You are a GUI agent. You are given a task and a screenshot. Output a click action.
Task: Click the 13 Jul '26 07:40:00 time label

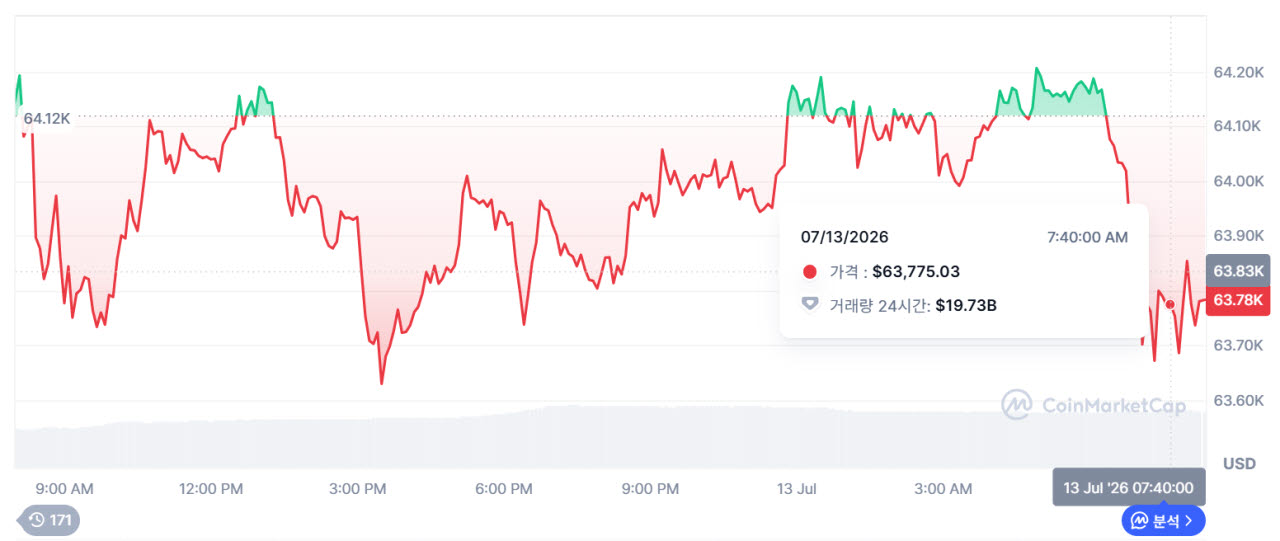(x=1129, y=488)
